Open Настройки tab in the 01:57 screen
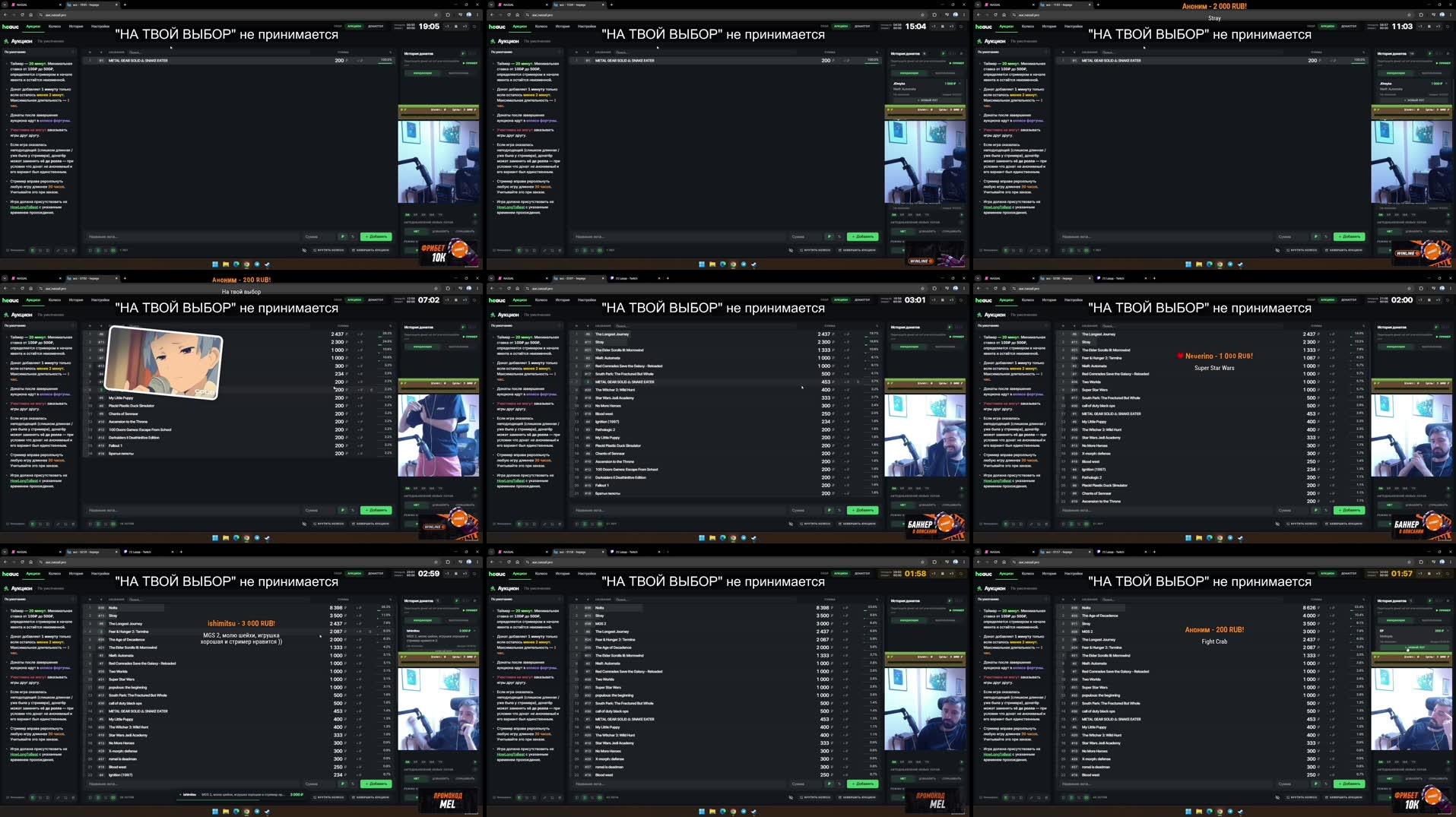 pos(1074,573)
